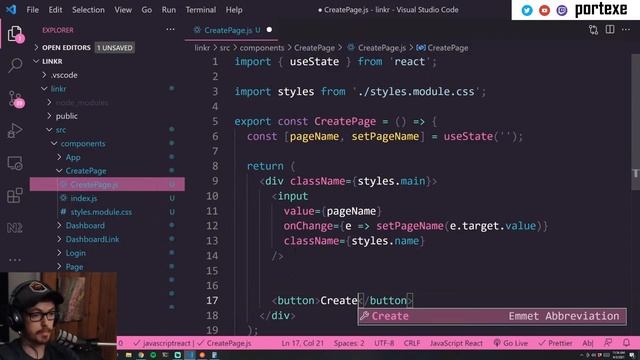640x360 pixels.
Task: Click the editor vertical scrollbar
Action: point(635,122)
